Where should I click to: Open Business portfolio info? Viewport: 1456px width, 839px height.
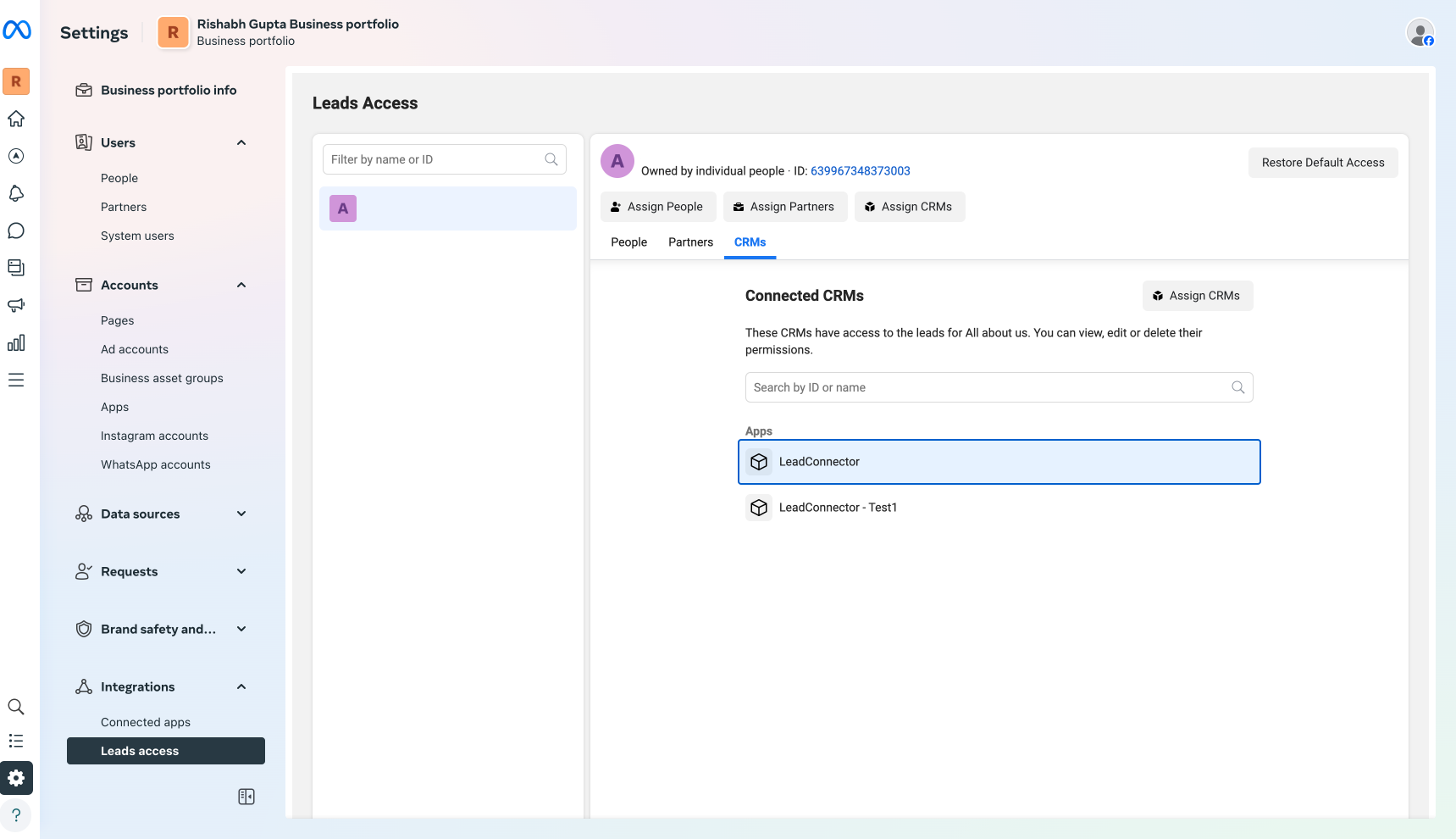[x=169, y=90]
